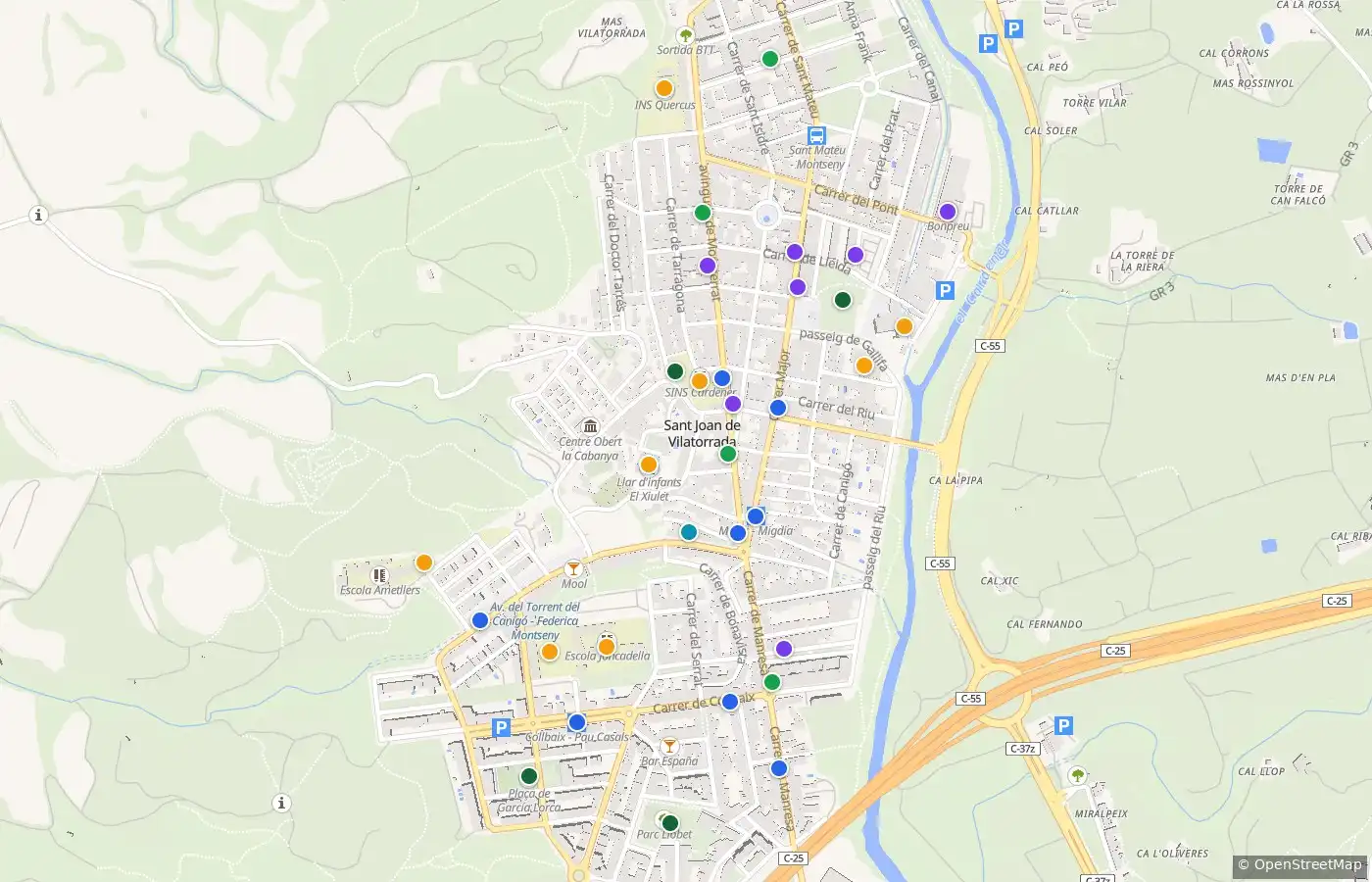
Task: Click the MAS D'EN PLA place label
Action: click(1300, 377)
